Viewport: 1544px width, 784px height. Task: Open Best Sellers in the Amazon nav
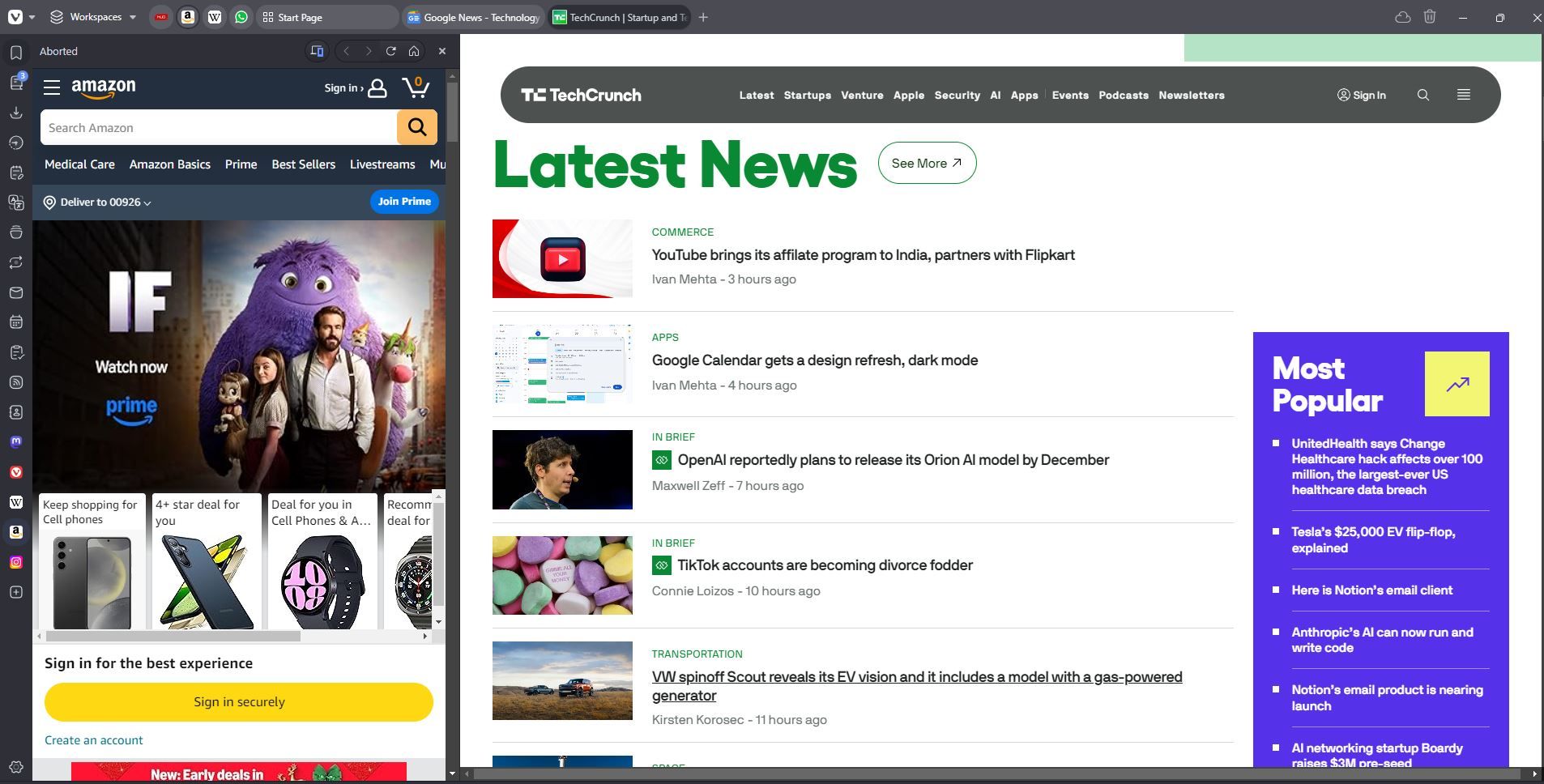click(303, 164)
